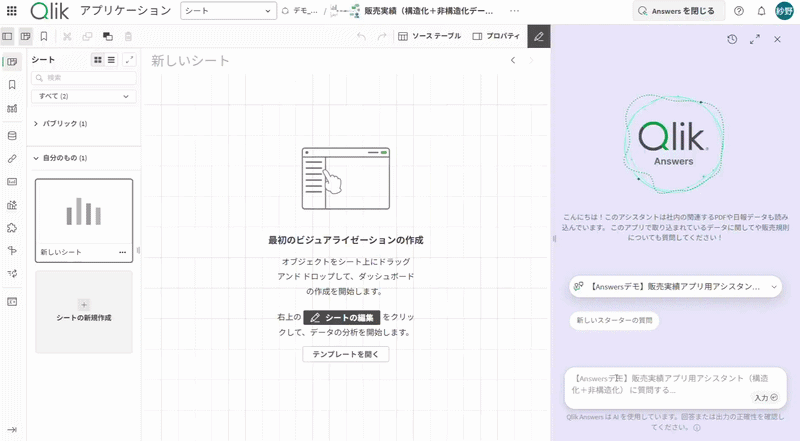Expand the sheets panel to full view
The height and width of the screenshot is (441, 800).
pos(130,60)
